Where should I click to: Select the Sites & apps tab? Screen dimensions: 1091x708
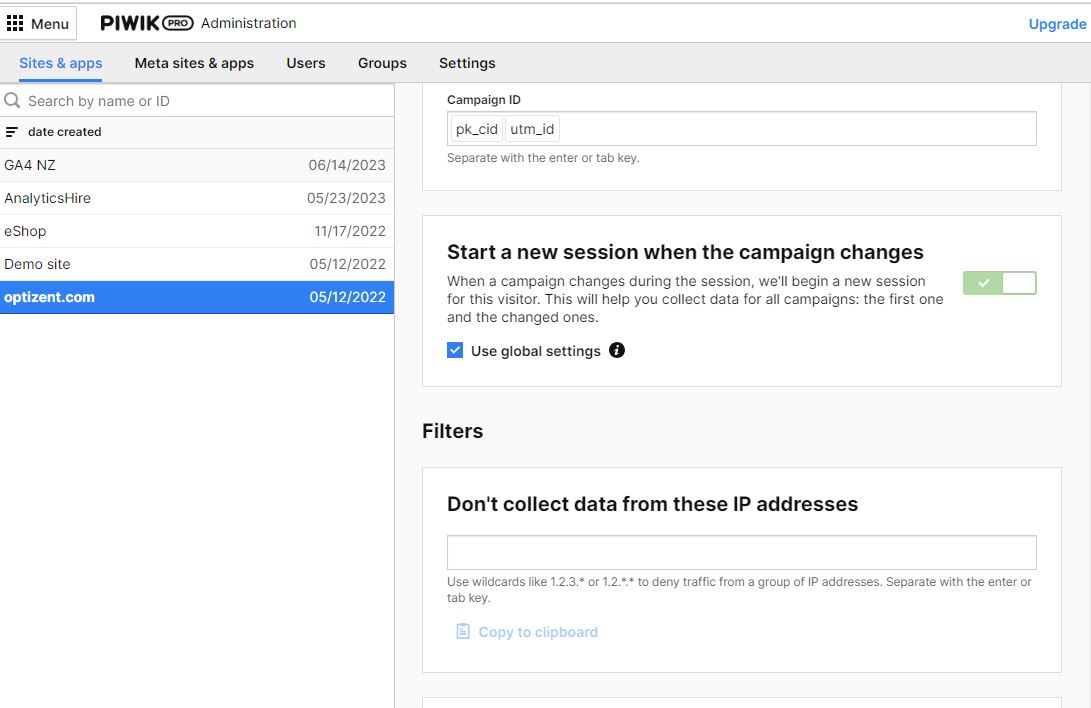pyautogui.click(x=60, y=63)
